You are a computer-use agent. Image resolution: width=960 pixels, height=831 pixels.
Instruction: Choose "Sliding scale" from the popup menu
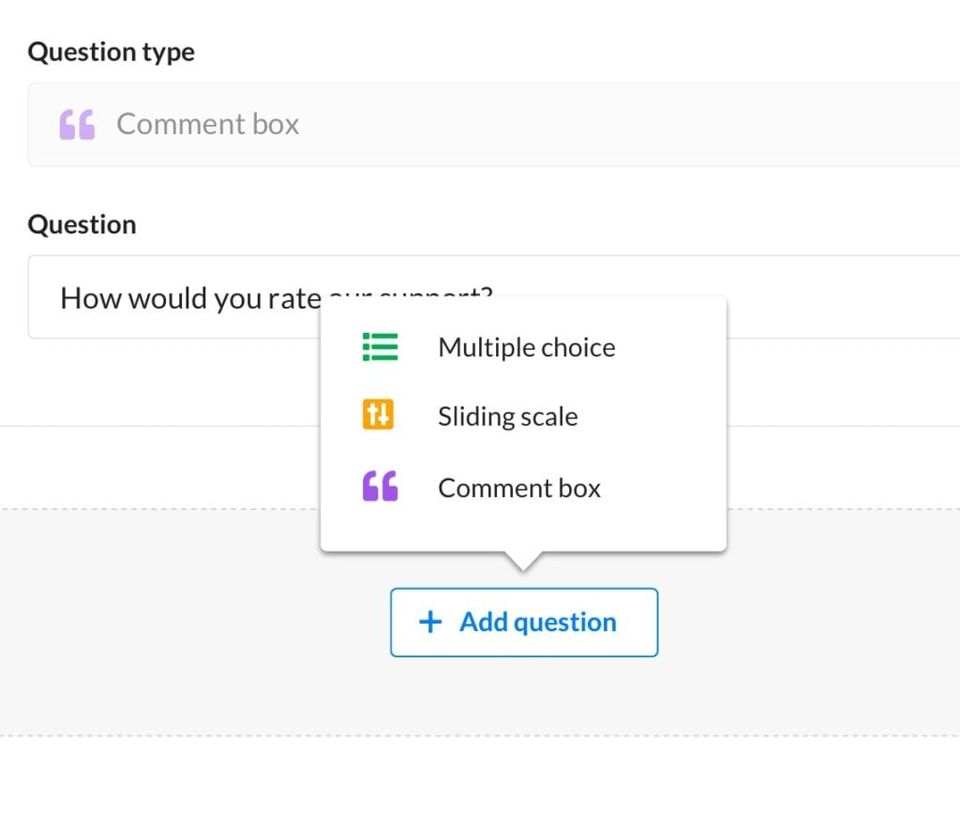pyautogui.click(x=507, y=416)
